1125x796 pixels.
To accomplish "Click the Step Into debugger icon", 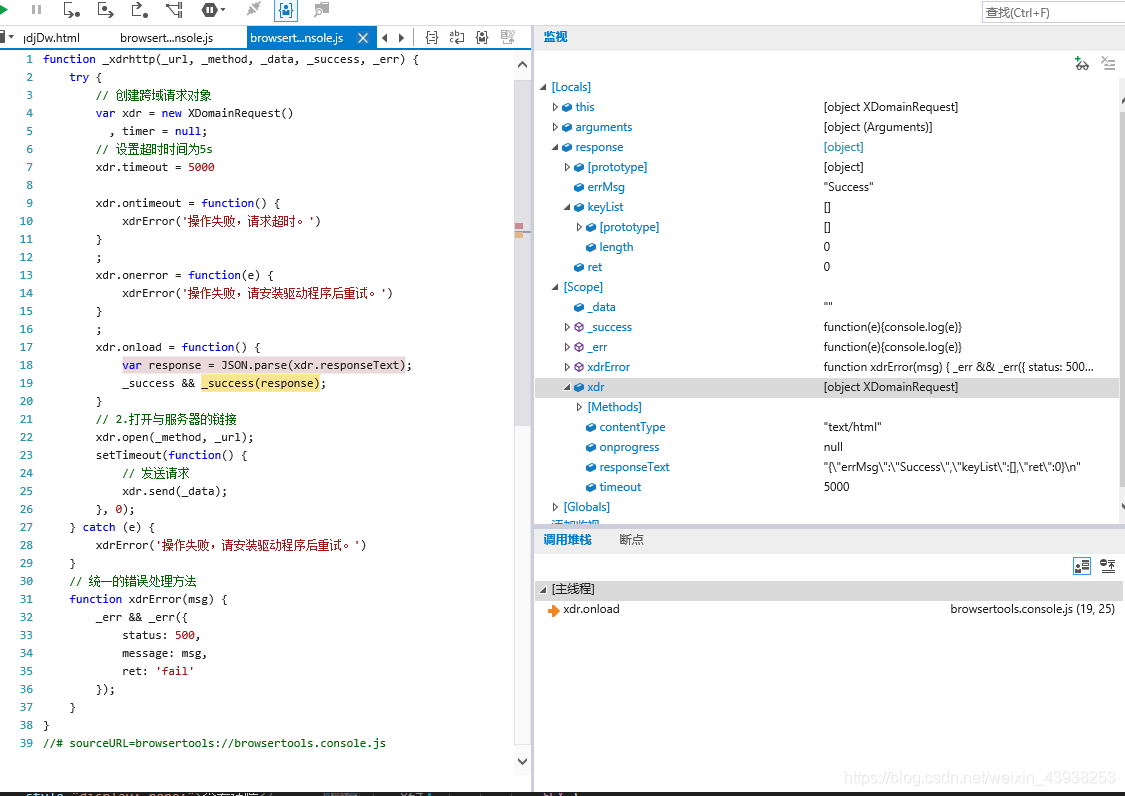I will tap(71, 10).
